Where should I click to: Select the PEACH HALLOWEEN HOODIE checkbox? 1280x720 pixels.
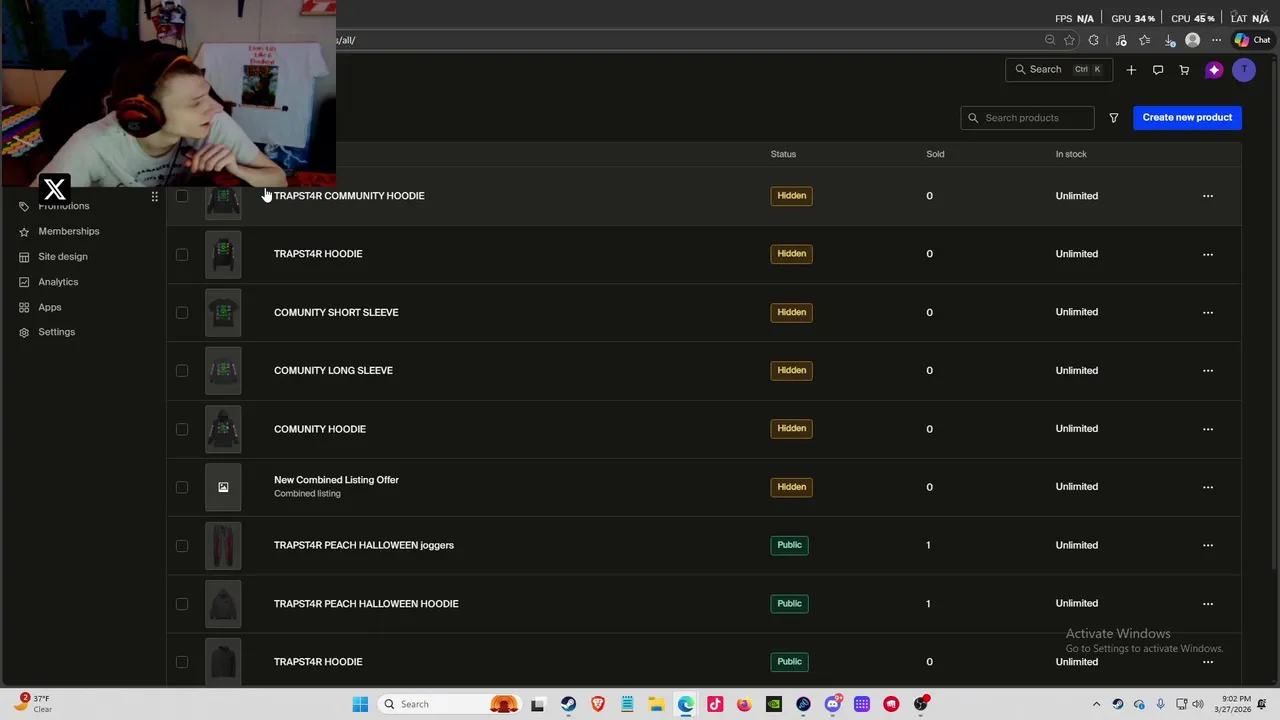(x=182, y=603)
